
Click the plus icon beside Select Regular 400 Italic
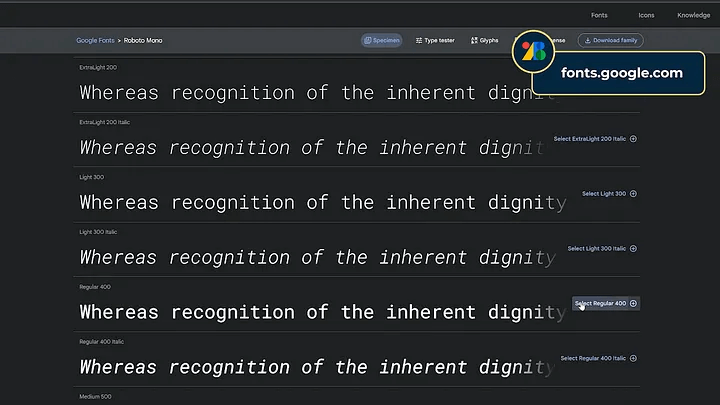pos(633,358)
